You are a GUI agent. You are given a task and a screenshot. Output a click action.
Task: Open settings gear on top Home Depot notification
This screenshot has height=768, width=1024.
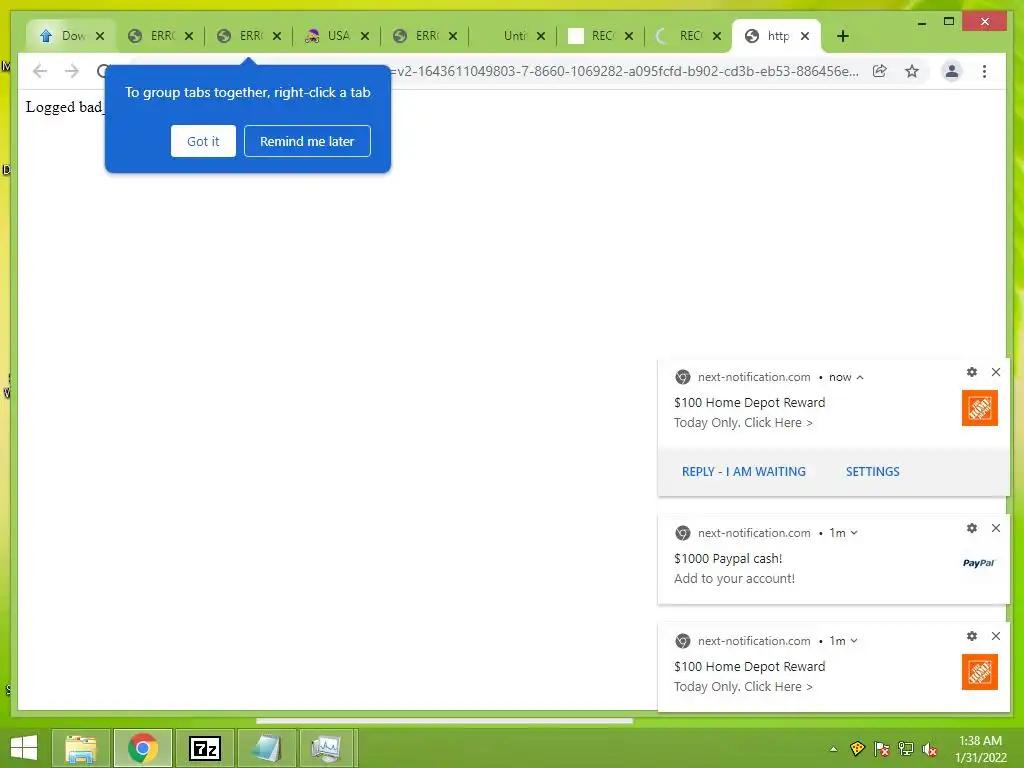tap(972, 372)
